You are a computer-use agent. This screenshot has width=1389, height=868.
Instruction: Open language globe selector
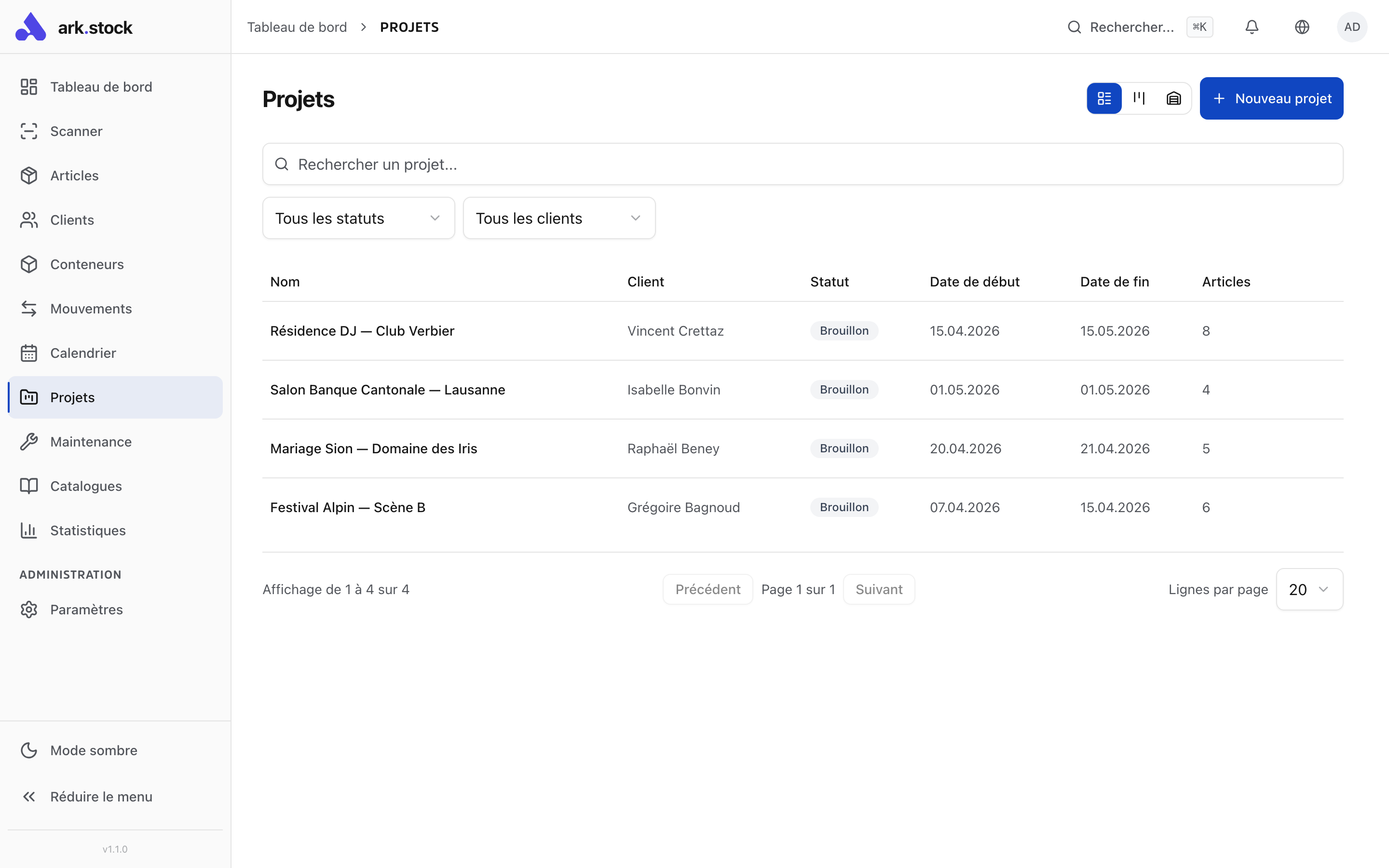(x=1302, y=27)
